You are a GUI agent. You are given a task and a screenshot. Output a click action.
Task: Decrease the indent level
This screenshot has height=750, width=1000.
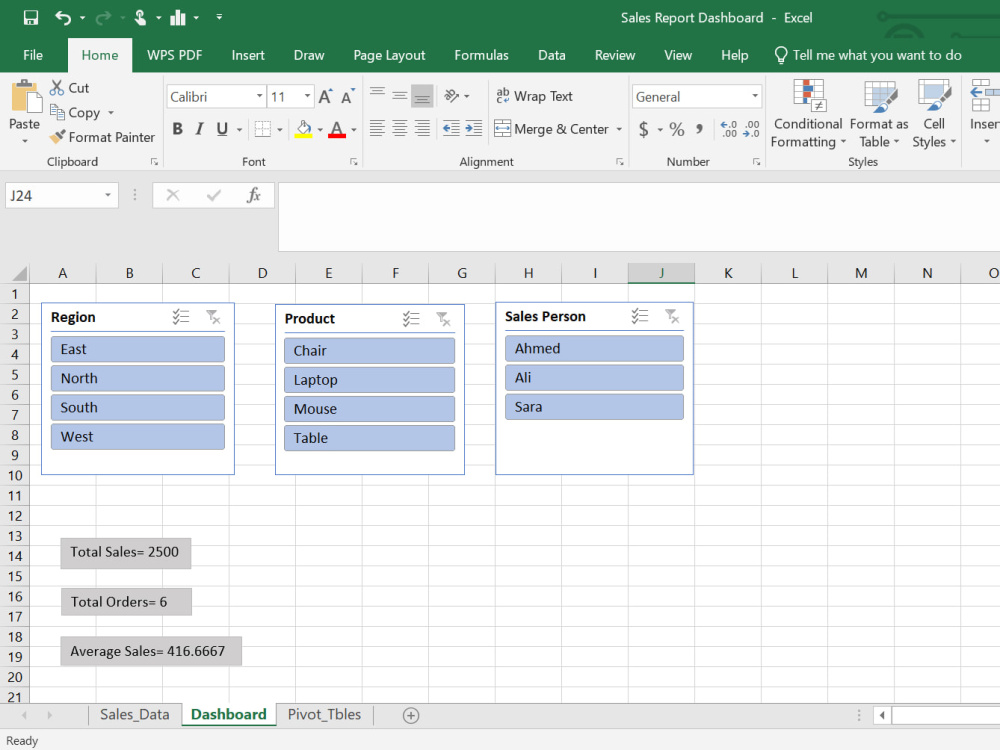tap(452, 129)
